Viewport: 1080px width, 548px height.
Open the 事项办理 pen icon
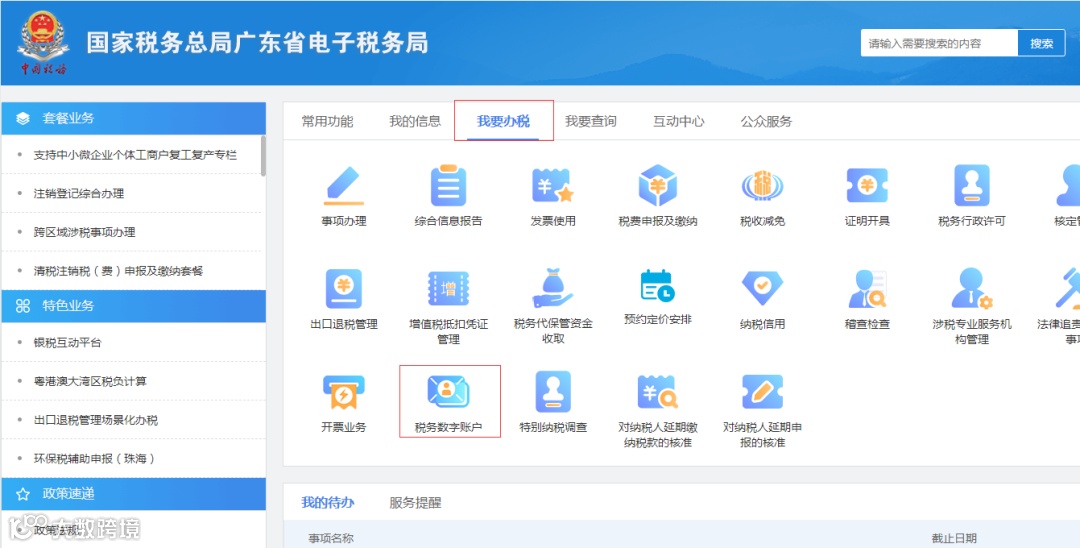click(x=343, y=186)
